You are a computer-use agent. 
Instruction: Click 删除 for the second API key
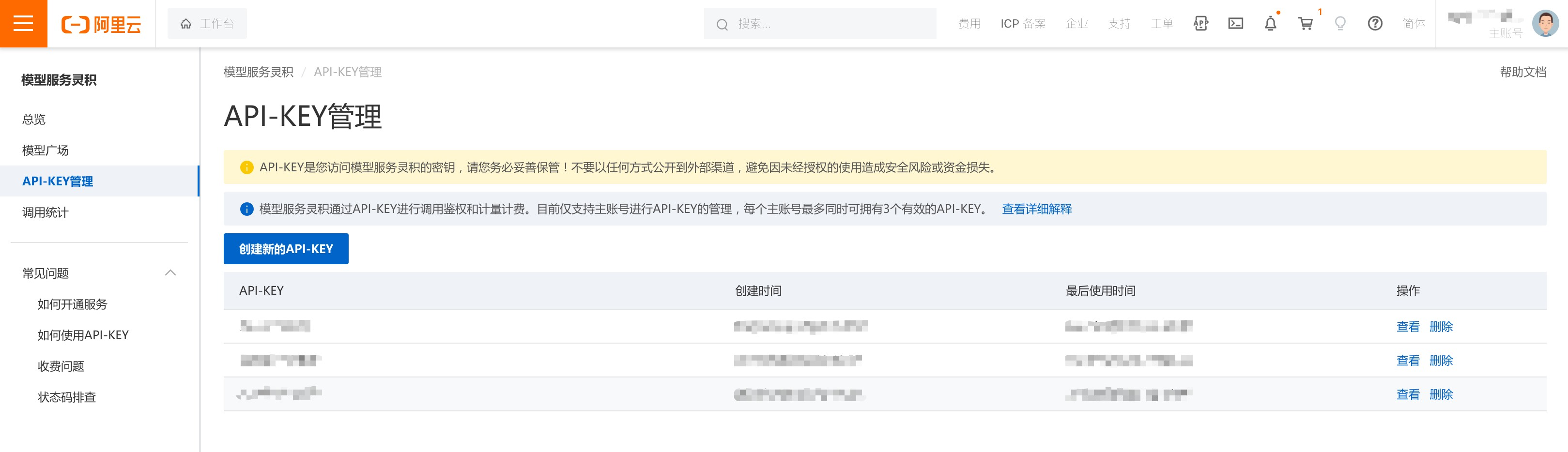click(1441, 361)
